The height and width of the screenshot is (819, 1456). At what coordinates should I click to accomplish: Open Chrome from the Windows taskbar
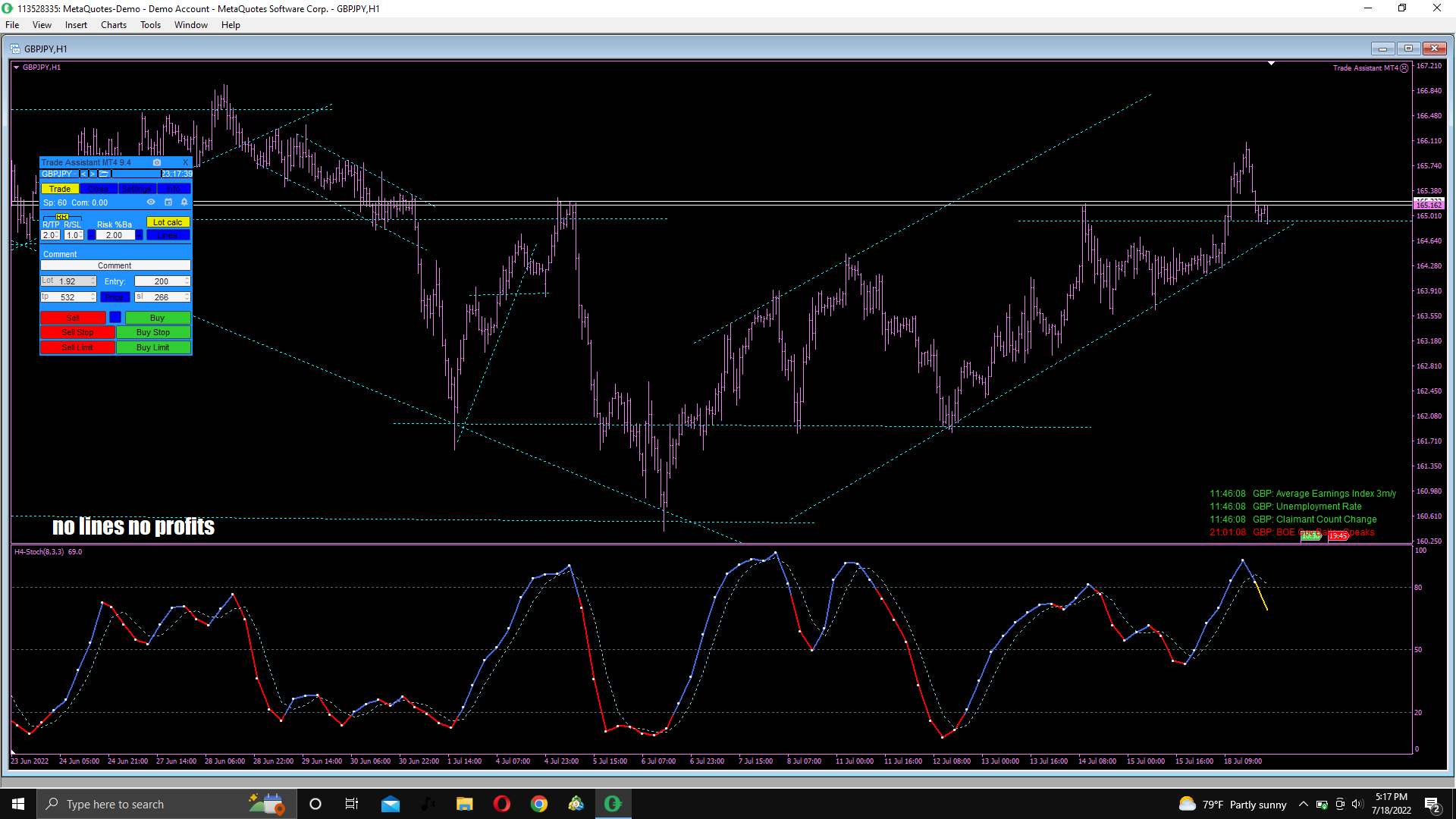pyautogui.click(x=538, y=804)
